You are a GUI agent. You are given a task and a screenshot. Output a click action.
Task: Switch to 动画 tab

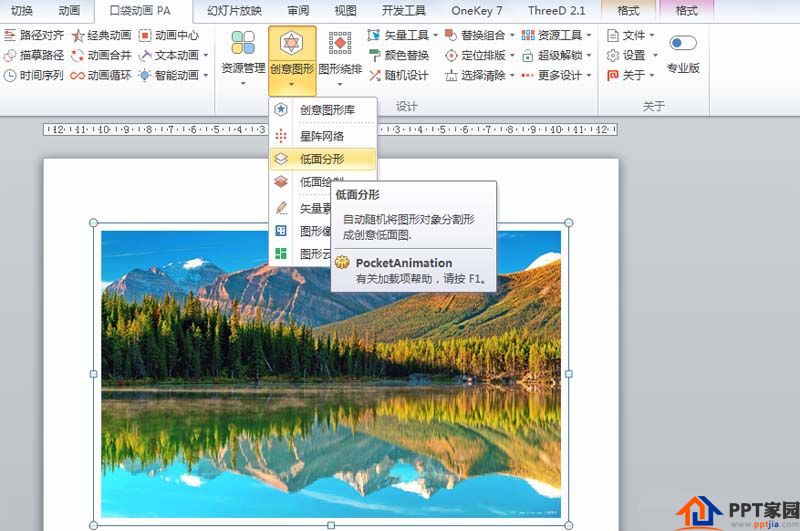coord(69,10)
